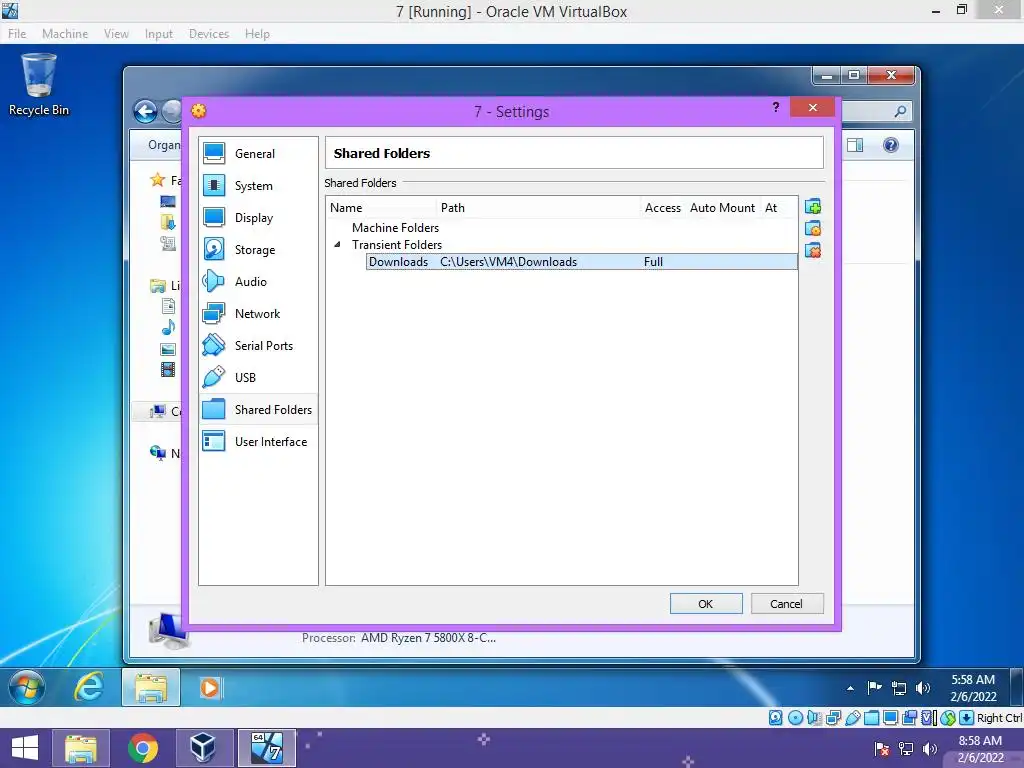The width and height of the screenshot is (1024, 768).
Task: Click the Access column header
Action: [662, 208]
